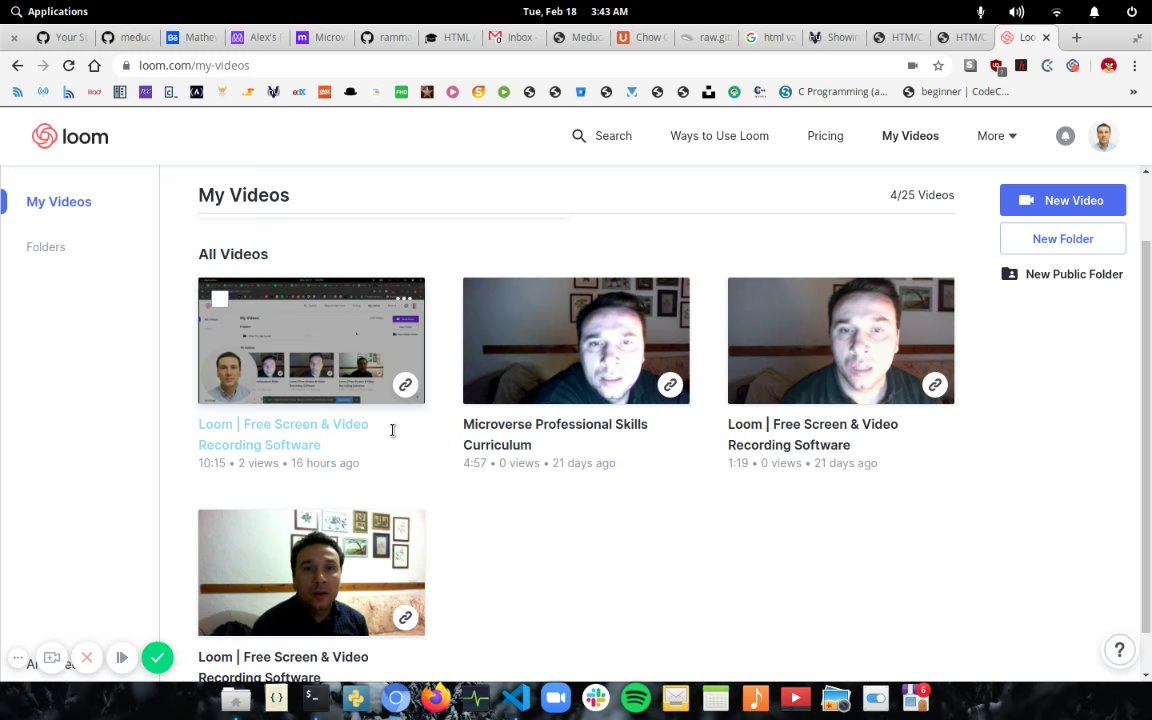
Task: Open a new browser tab
Action: pos(1076,37)
